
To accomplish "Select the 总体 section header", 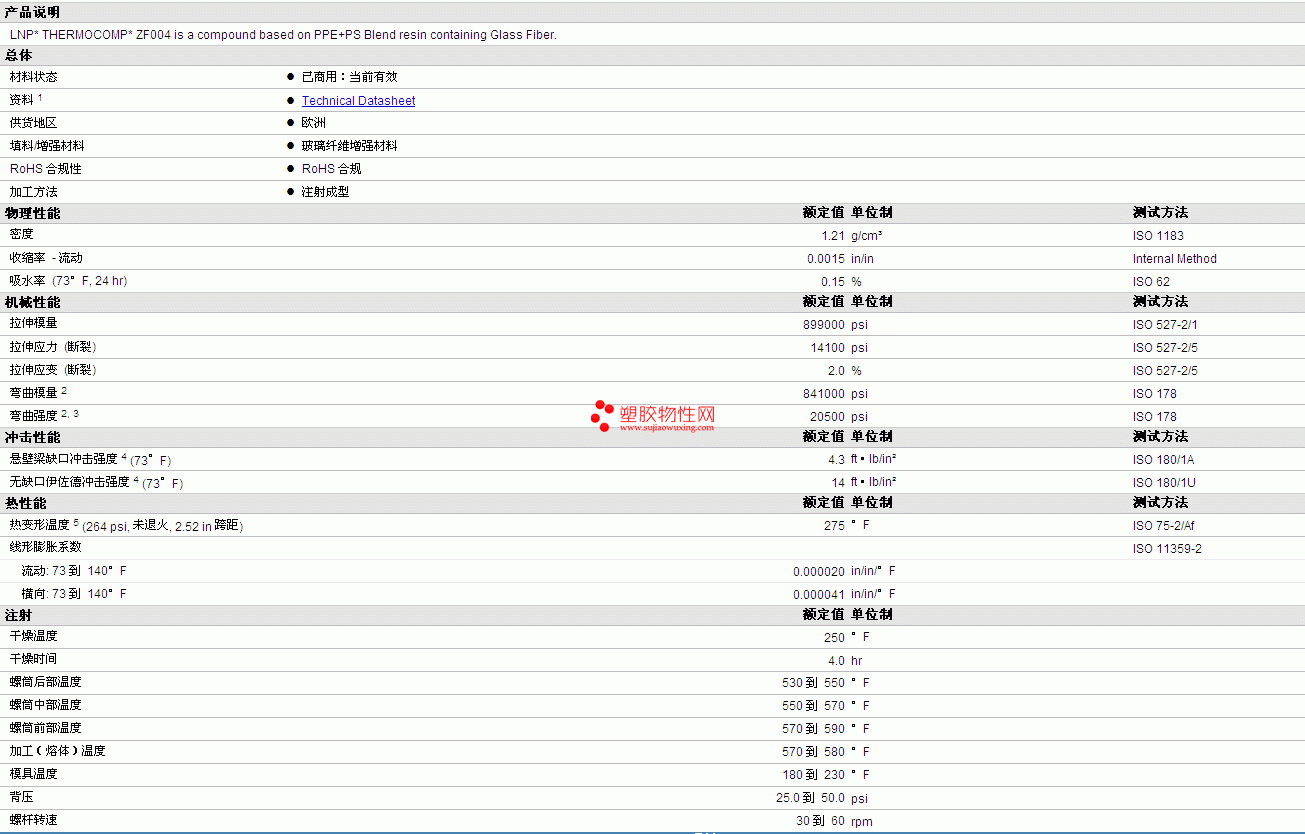I will tap(18, 56).
